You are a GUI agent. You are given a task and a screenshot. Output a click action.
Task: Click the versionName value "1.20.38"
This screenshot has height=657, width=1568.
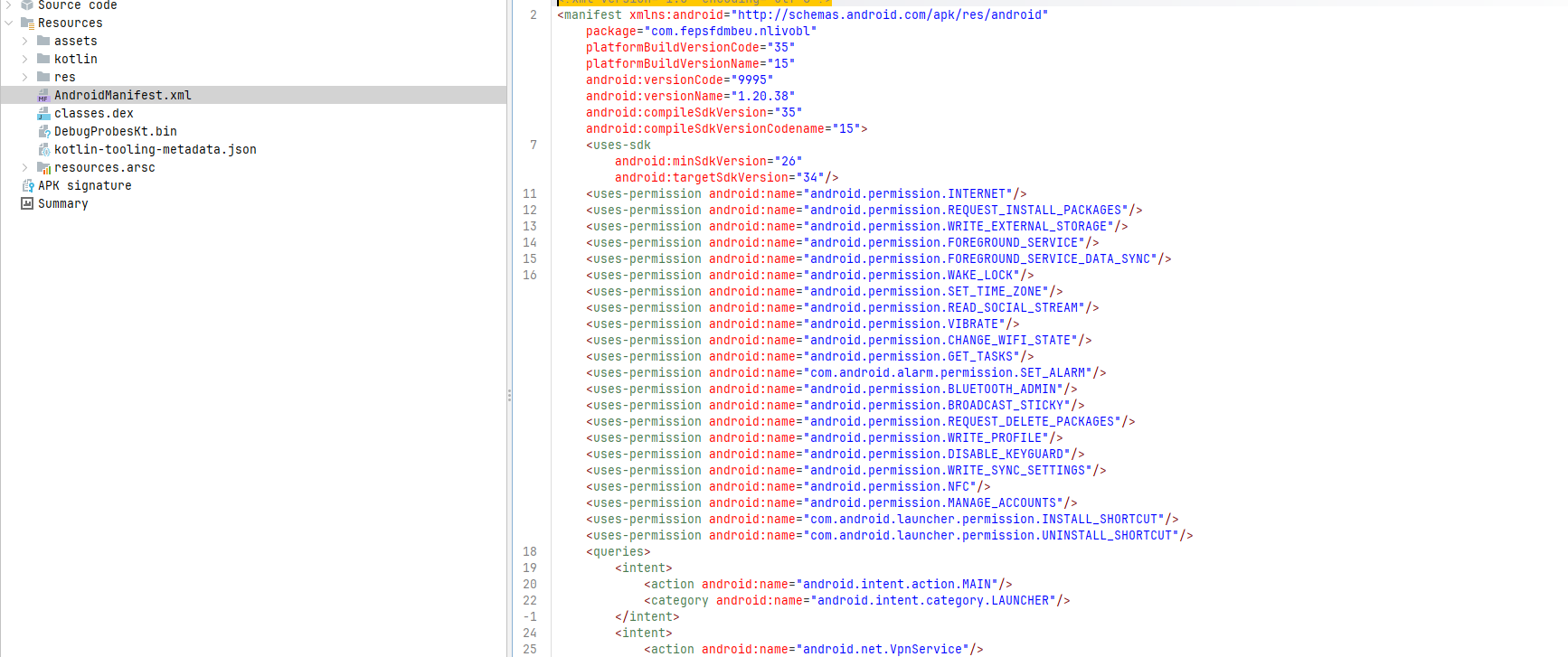(763, 96)
